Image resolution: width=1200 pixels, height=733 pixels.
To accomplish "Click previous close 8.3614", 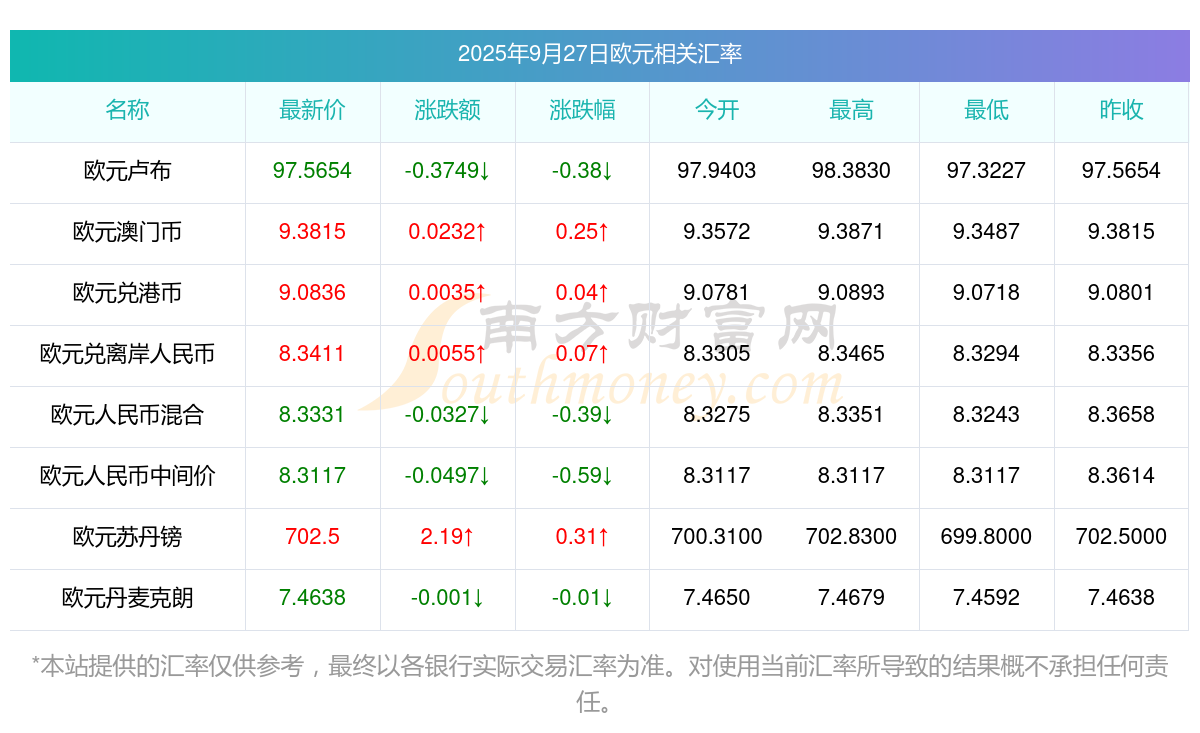I will pyautogui.click(x=1121, y=476).
